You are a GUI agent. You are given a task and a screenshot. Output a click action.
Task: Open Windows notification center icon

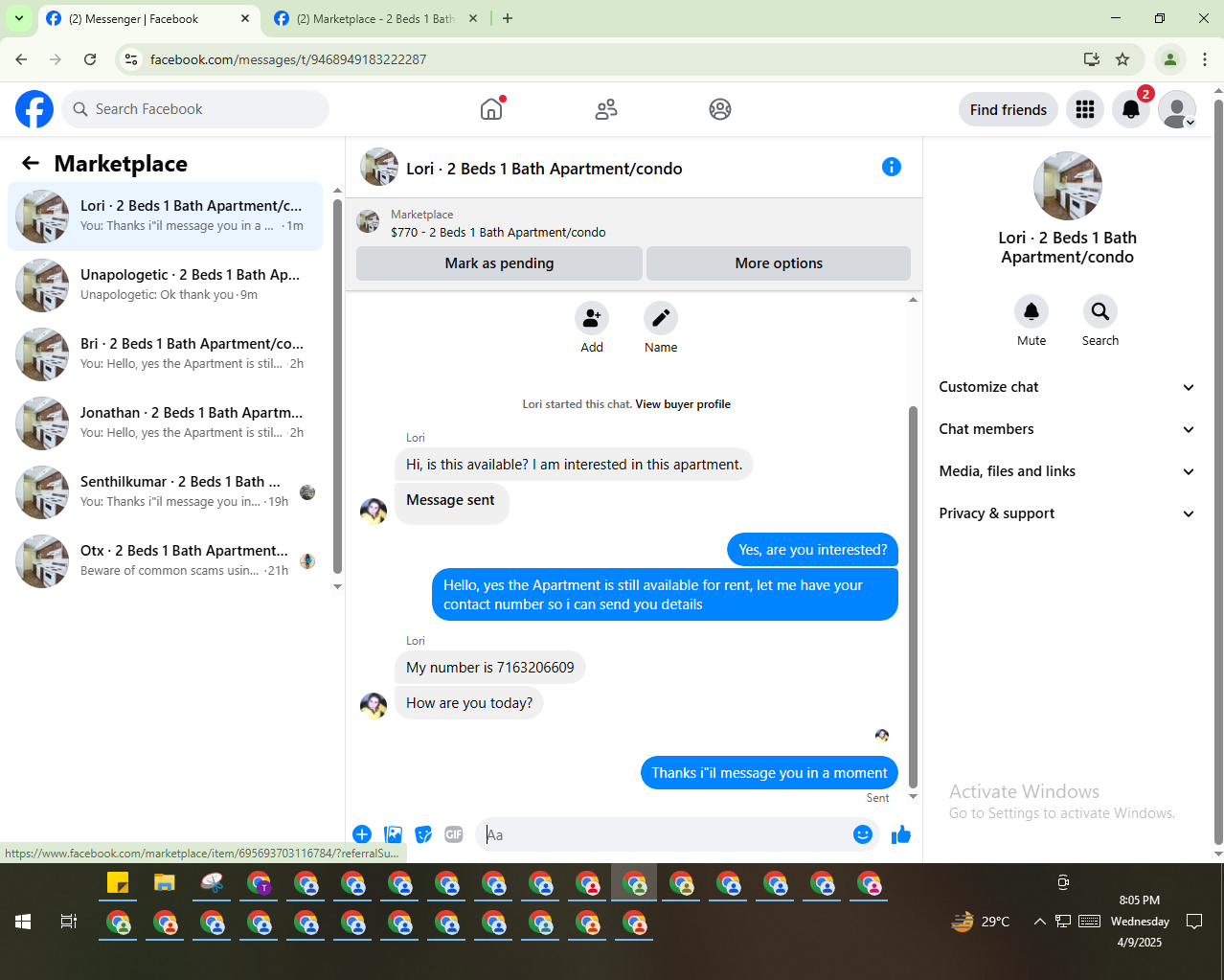pyautogui.click(x=1194, y=922)
